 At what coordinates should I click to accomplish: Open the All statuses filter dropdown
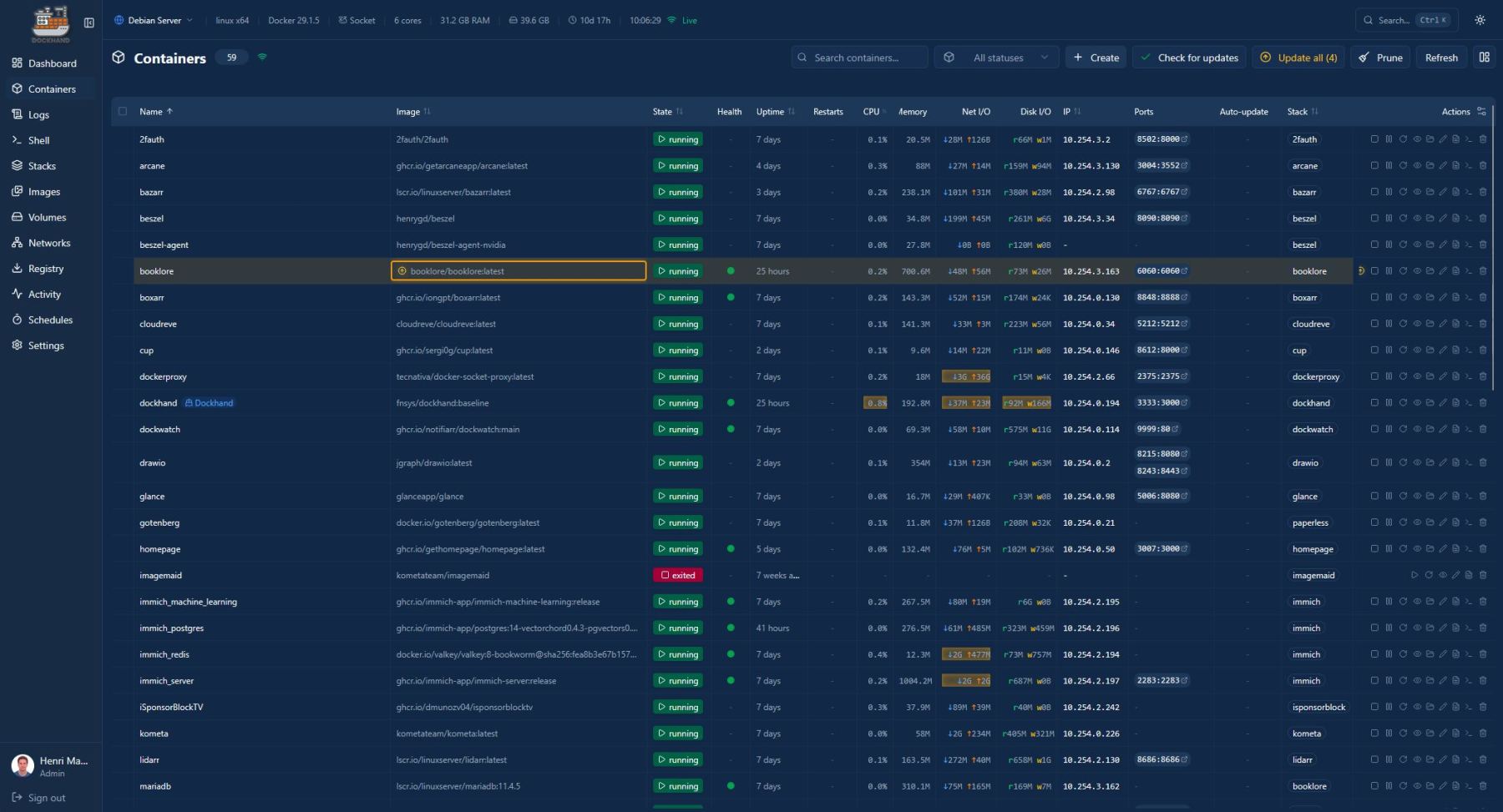point(997,58)
